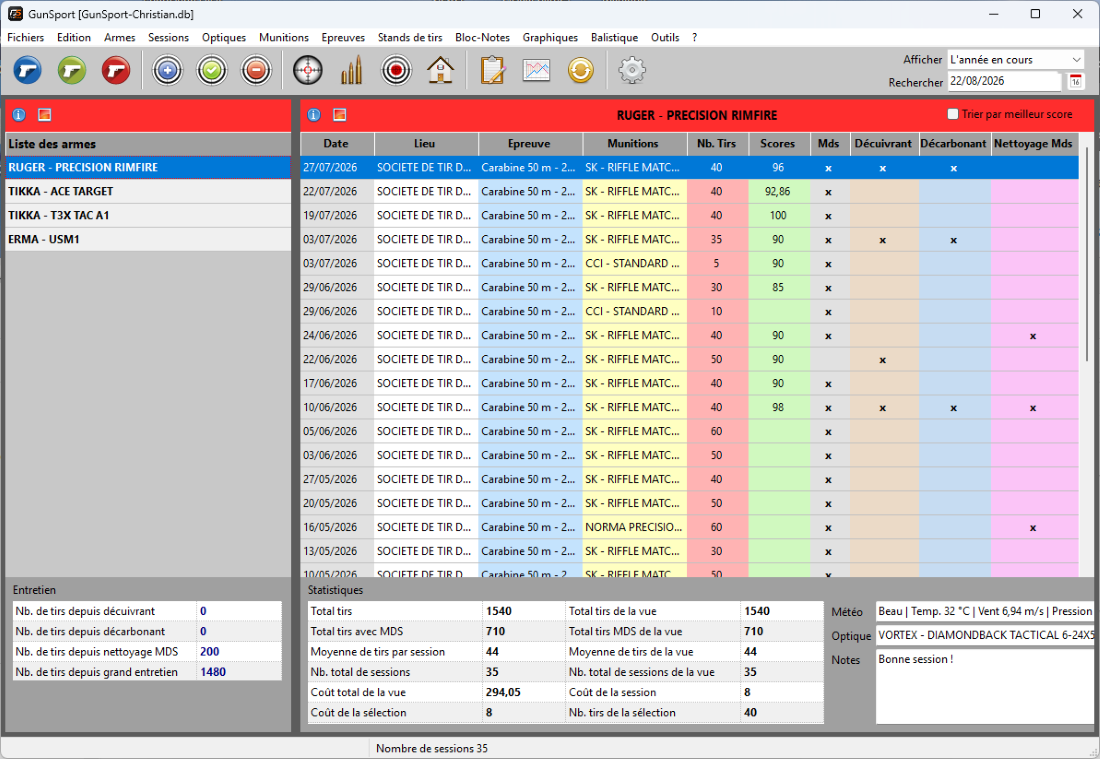The width and height of the screenshot is (1100, 759).
Task: Select score 98 for 10/06/2026
Action: (x=778, y=407)
